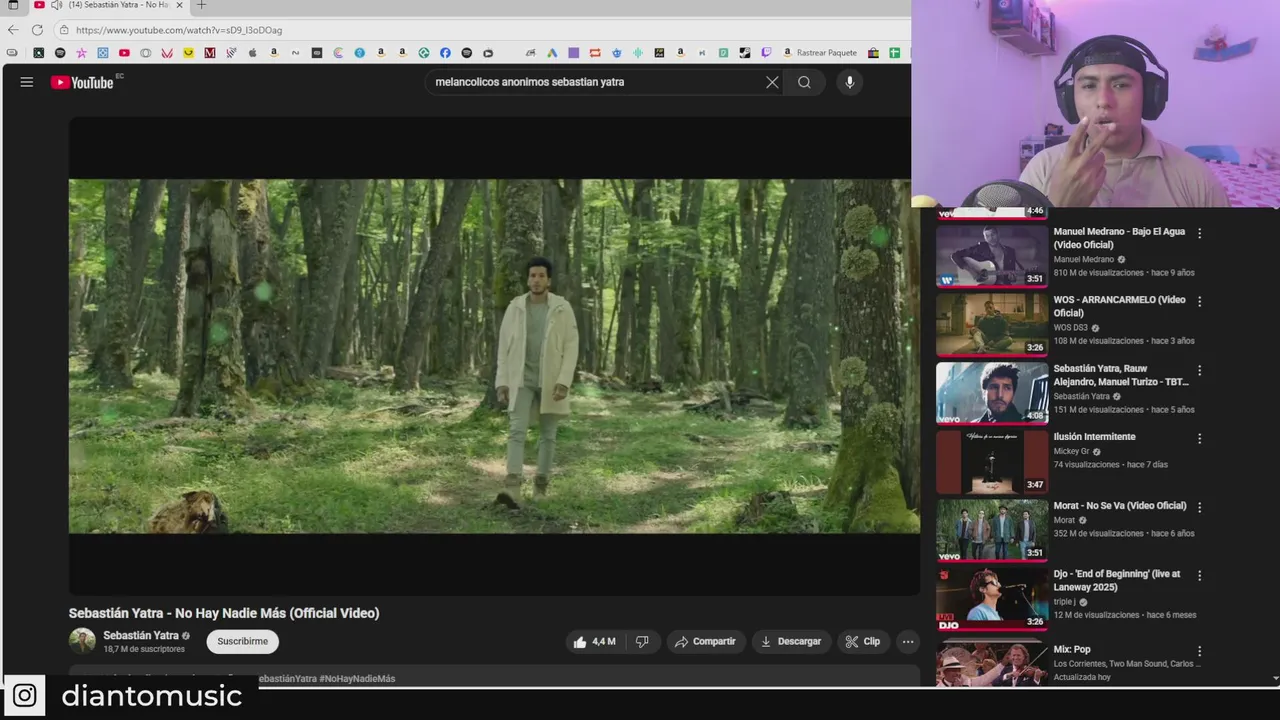Open more actions three-dot menu under video
Viewport: 1280px width, 720px height.
coord(907,642)
